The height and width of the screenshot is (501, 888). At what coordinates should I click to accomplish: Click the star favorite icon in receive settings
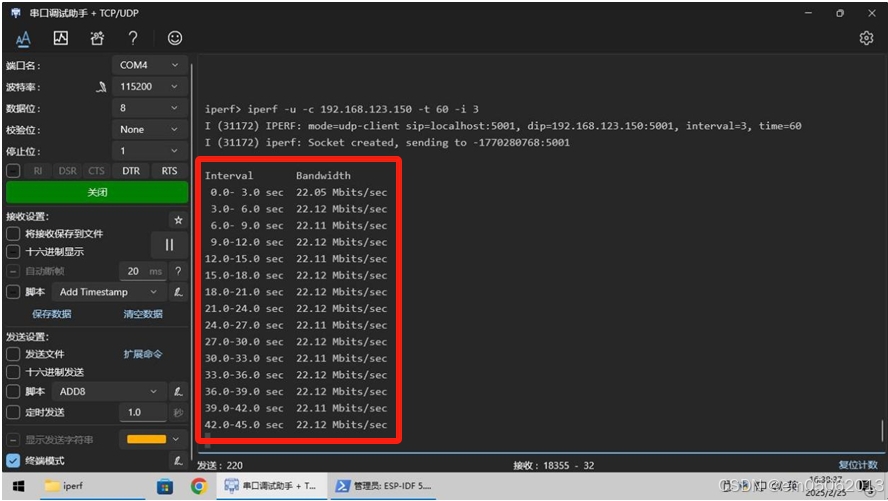178,220
